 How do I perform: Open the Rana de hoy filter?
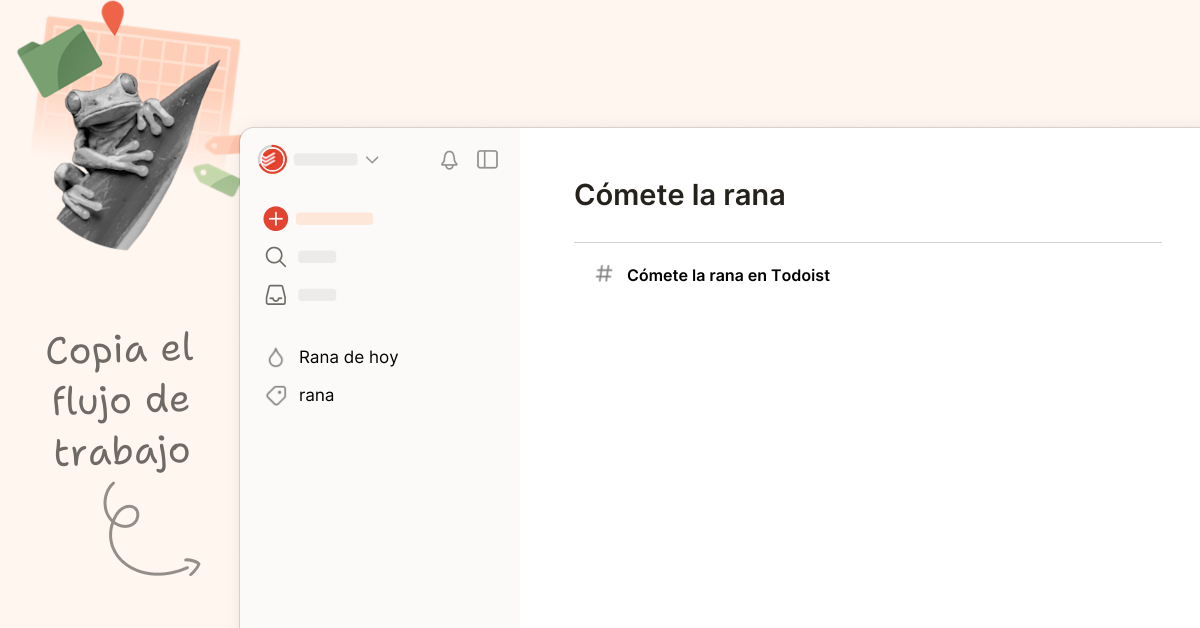348,357
